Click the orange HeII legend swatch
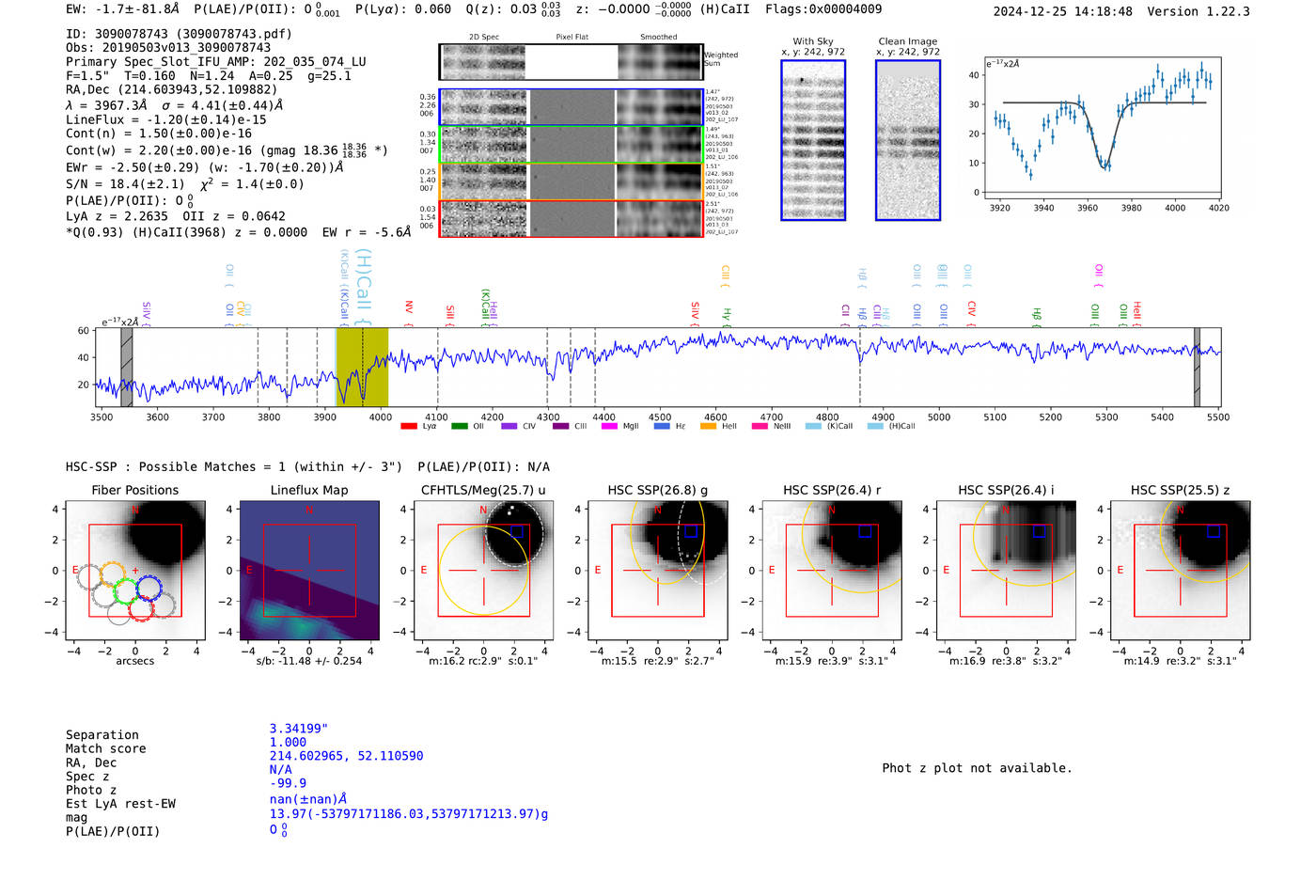Image resolution: width=1316 pixels, height=896 pixels. [708, 426]
